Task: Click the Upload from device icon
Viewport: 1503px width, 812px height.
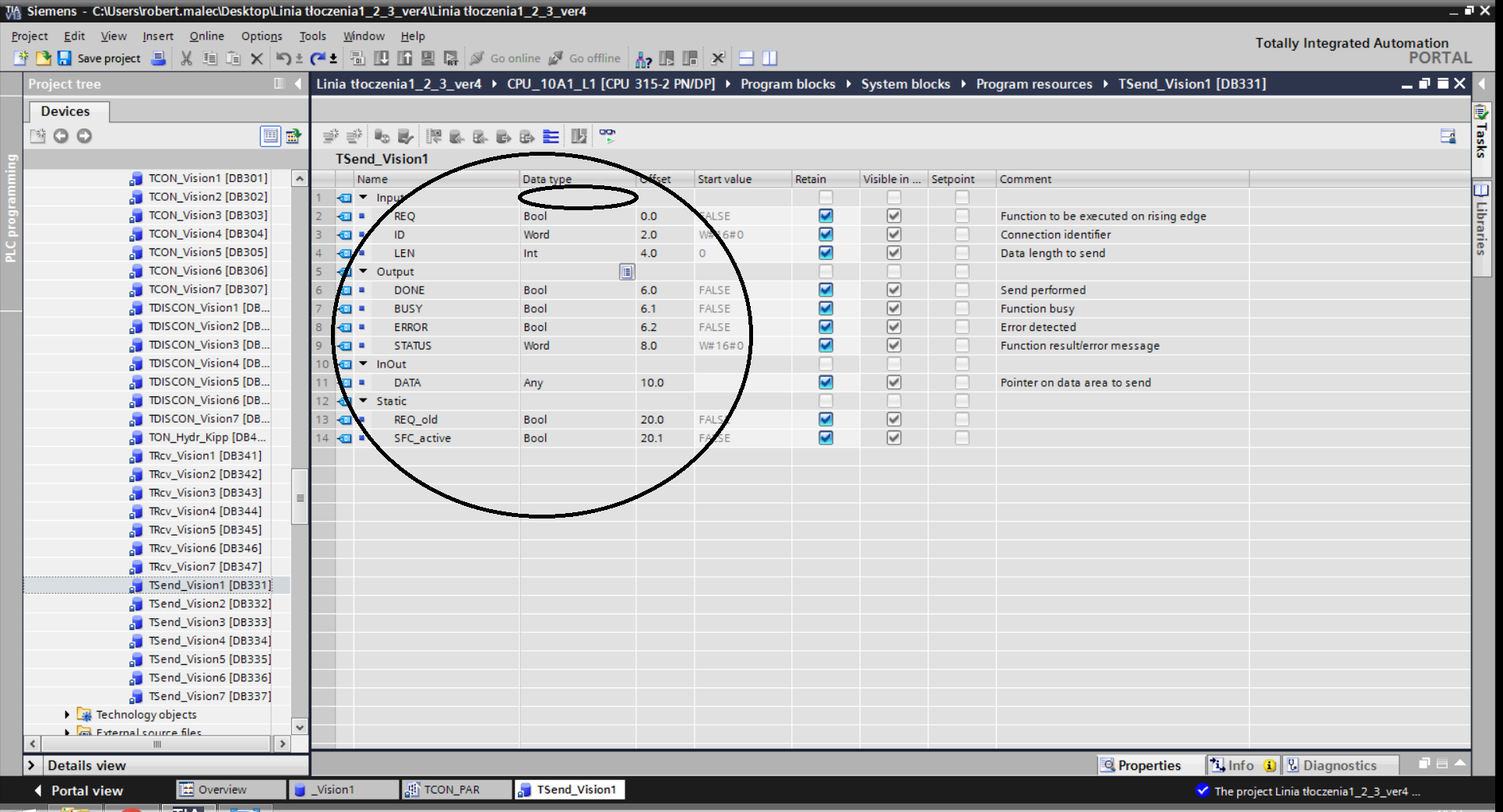Action: coord(405,58)
